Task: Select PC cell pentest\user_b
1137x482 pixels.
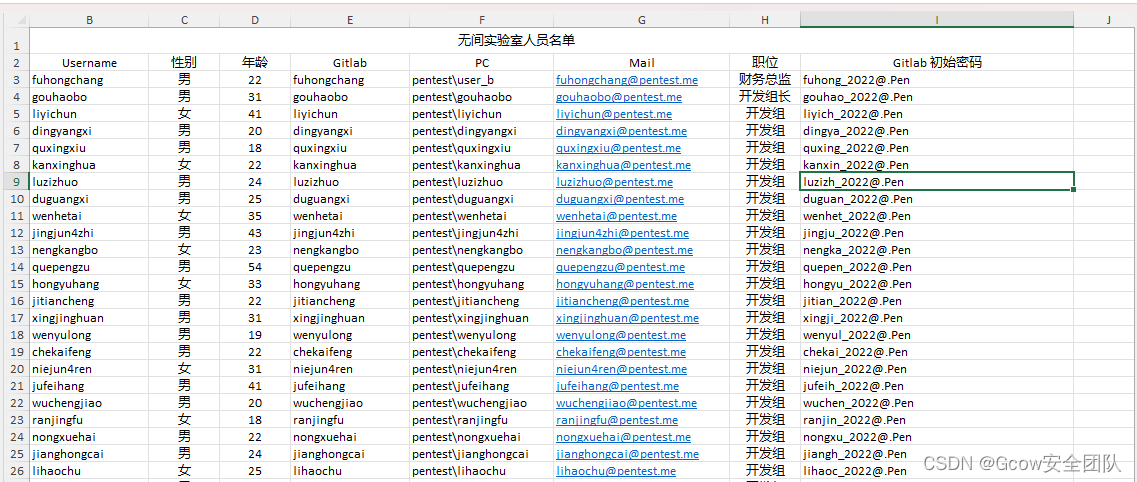Action: pyautogui.click(x=481, y=80)
